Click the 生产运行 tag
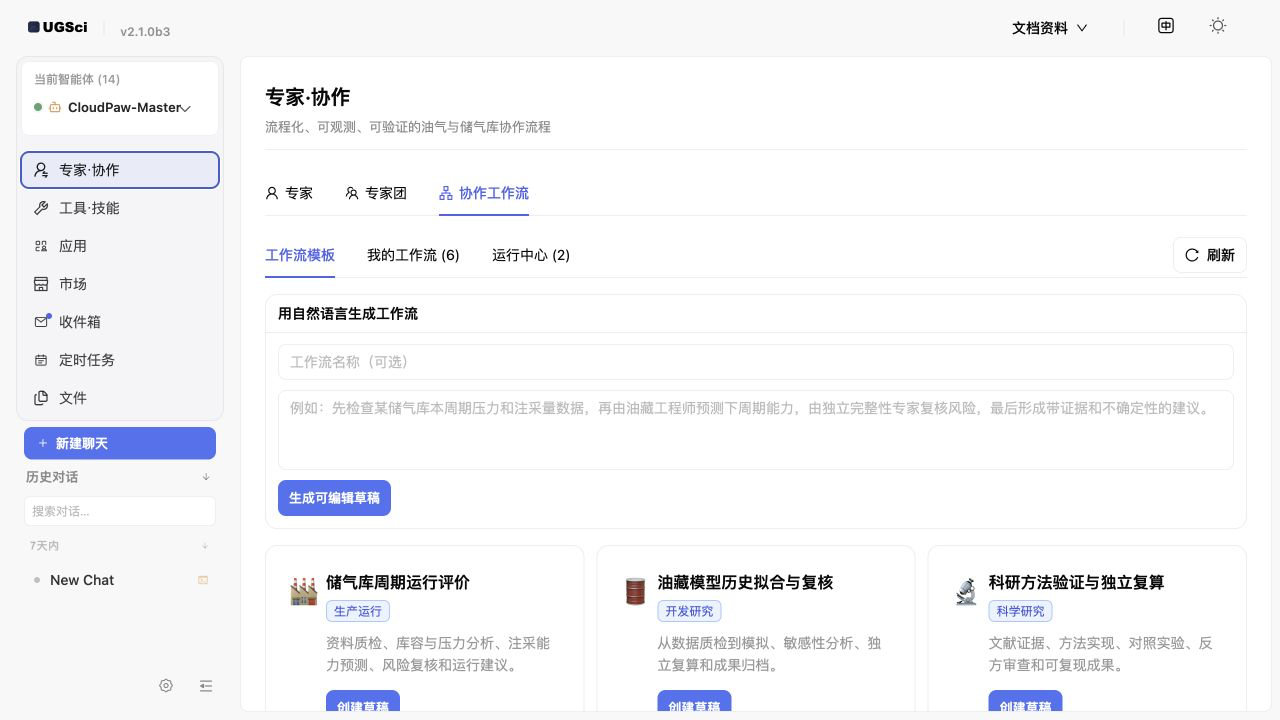Image resolution: width=1280 pixels, height=720 pixels. (358, 611)
